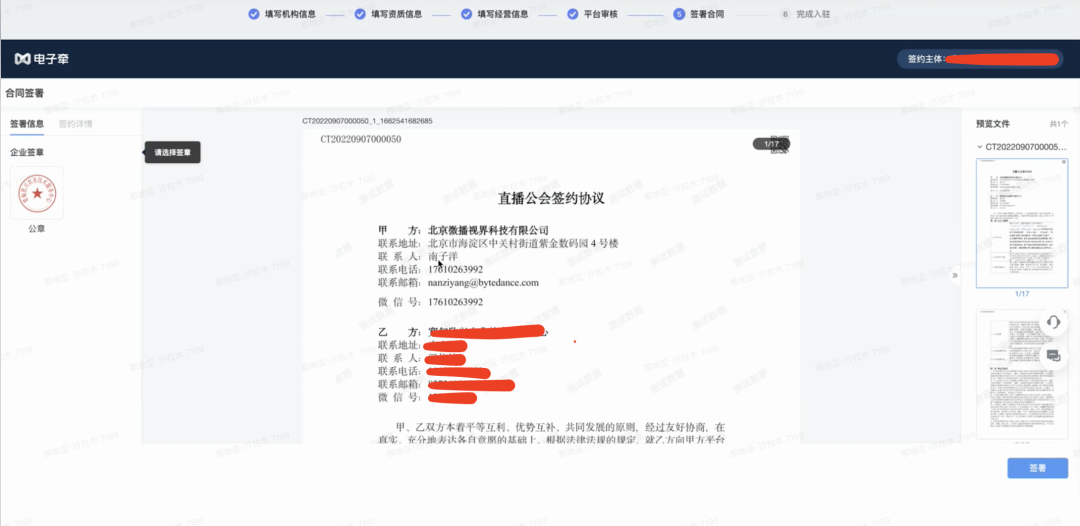This screenshot has width=1080, height=526.
Task: Select the second page preview thumbnail
Action: (x=1021, y=374)
